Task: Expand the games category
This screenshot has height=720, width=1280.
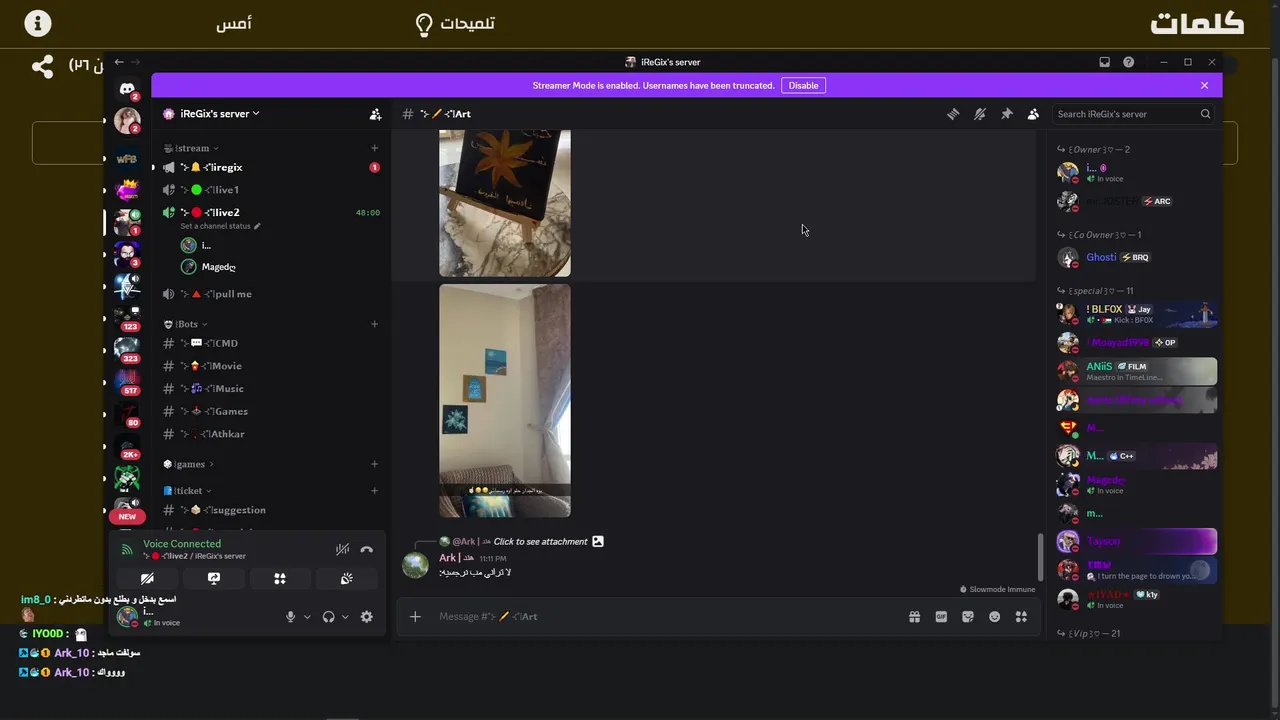Action: click(x=189, y=464)
